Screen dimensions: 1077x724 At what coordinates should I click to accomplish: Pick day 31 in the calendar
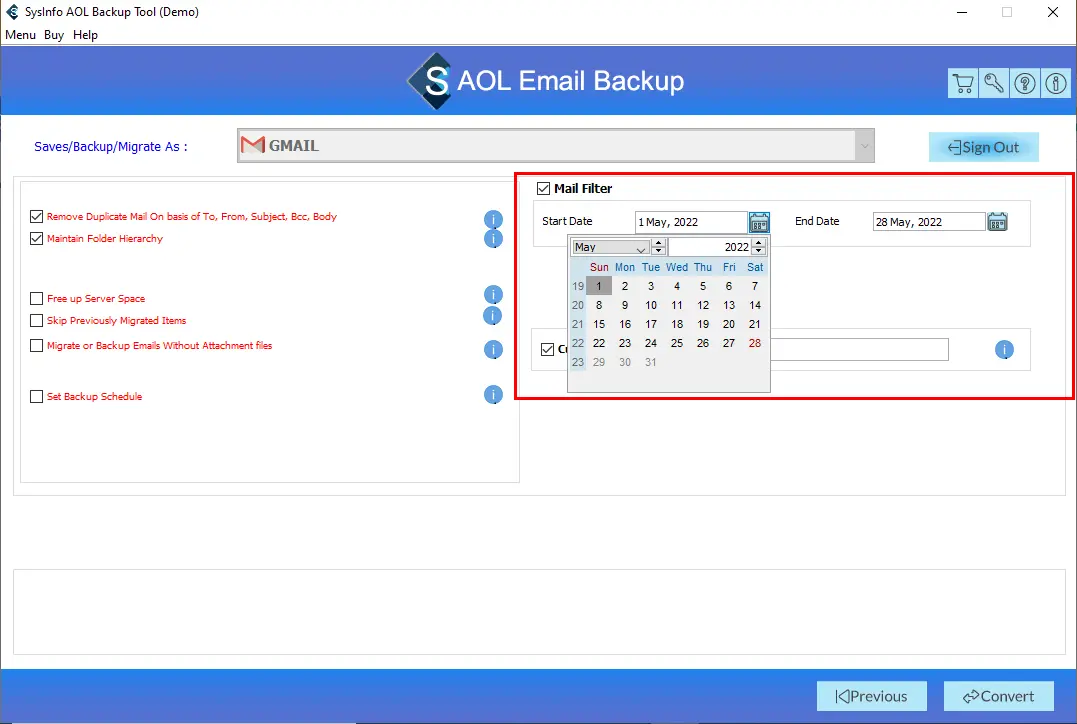point(651,362)
